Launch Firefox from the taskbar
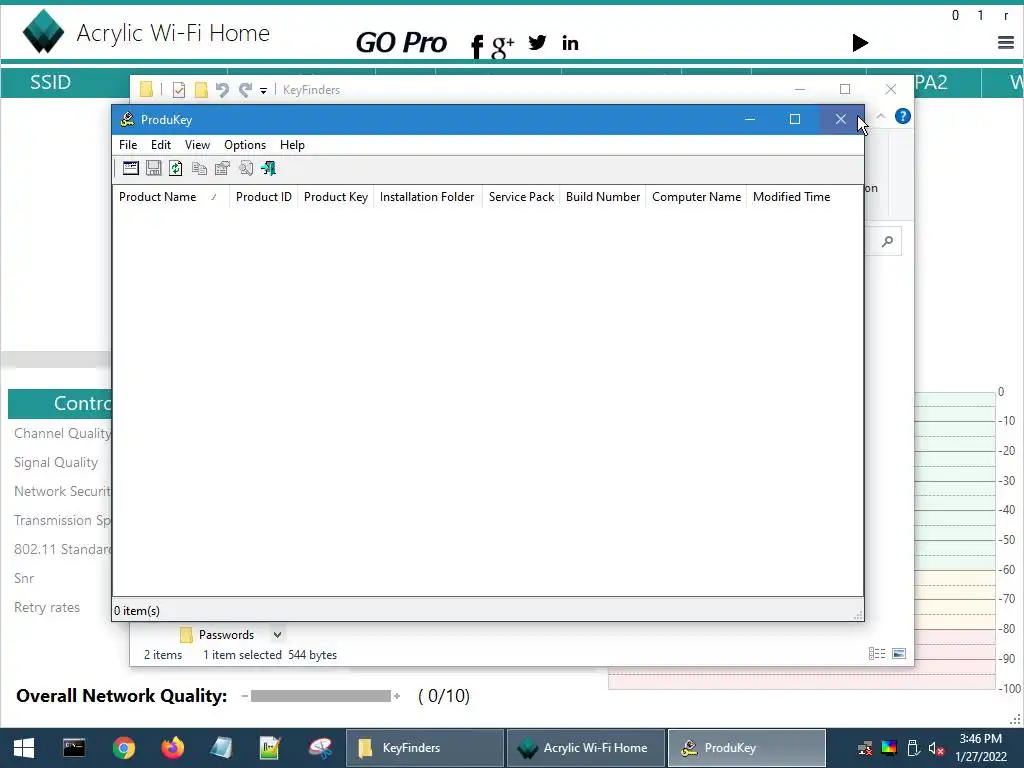This screenshot has width=1024, height=768. click(172, 748)
